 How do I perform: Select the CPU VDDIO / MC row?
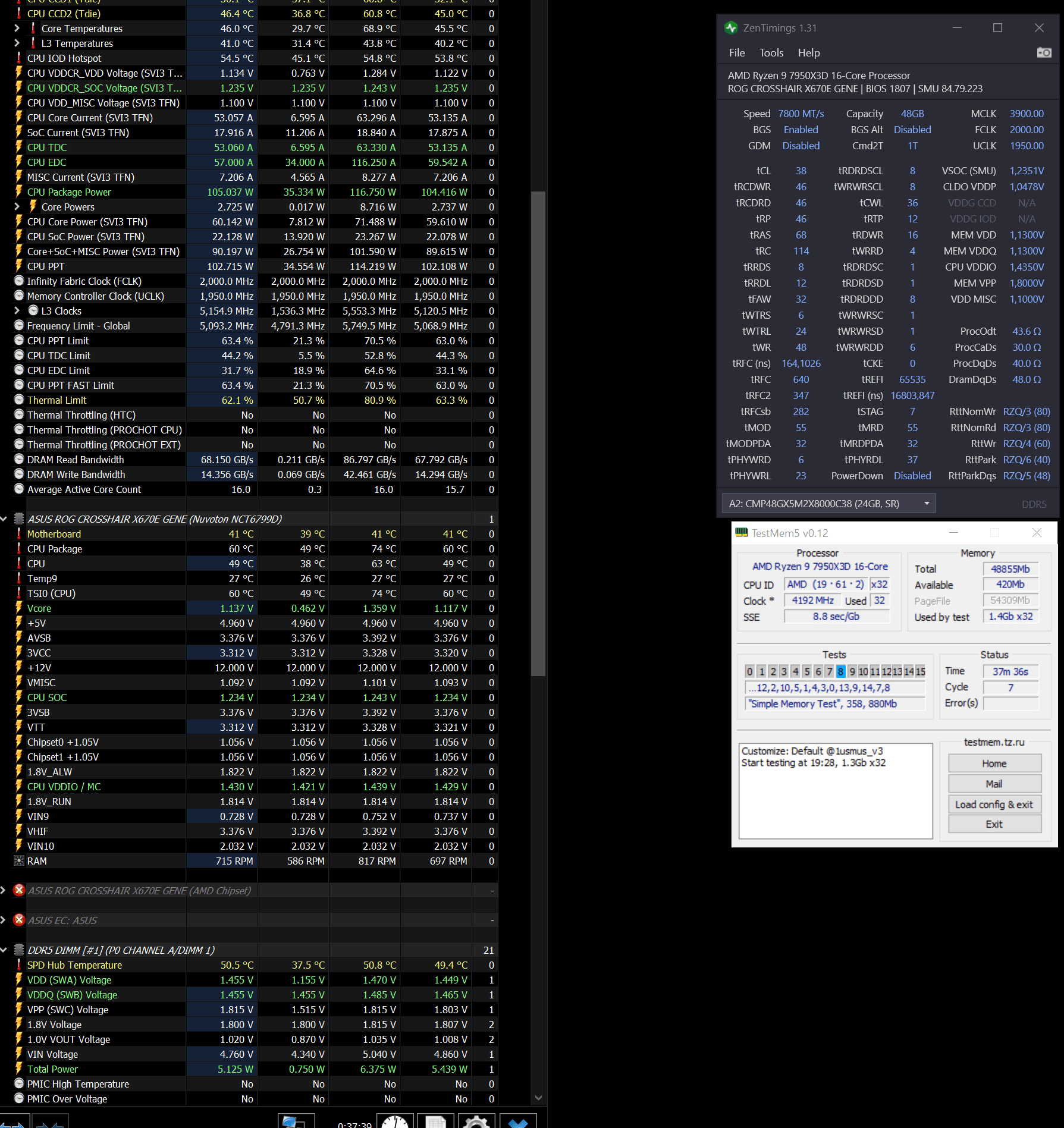pos(249,786)
